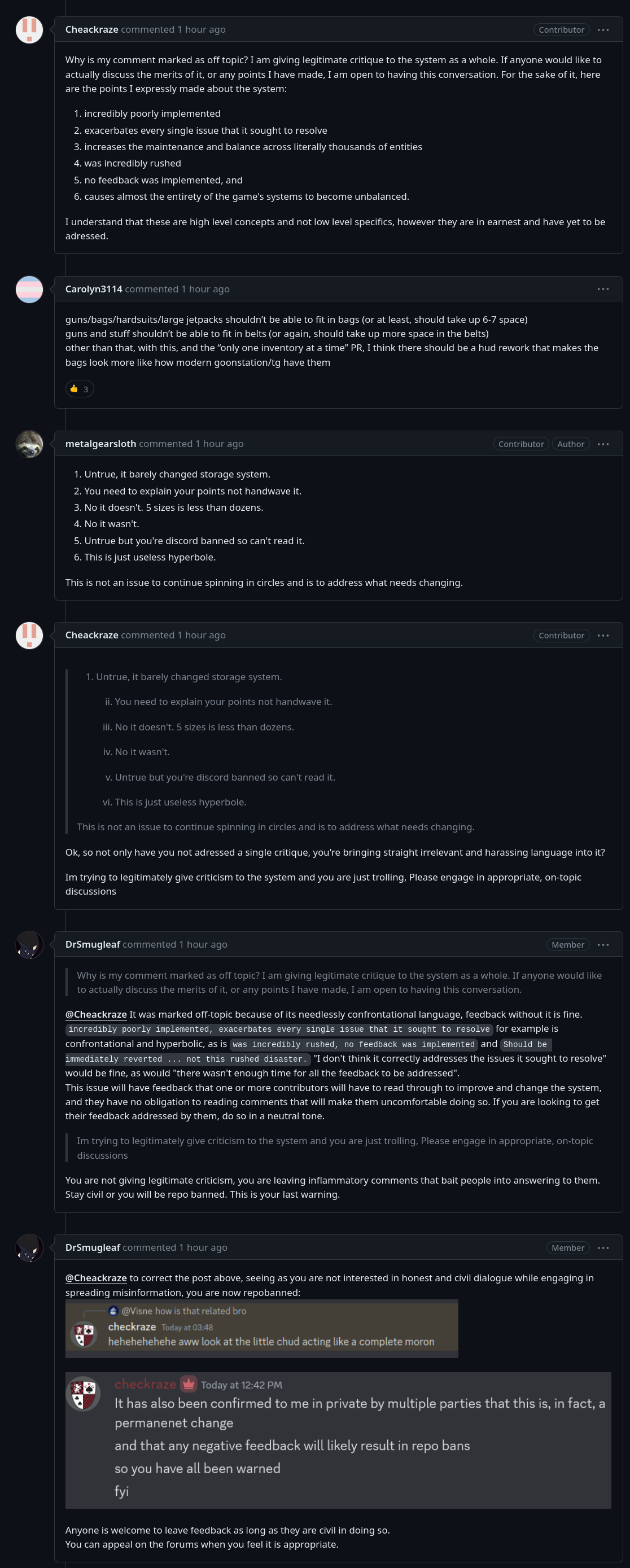630x1568 pixels.
Task: Click the Contributor badge on Cheackraze's comment
Action: [561, 29]
